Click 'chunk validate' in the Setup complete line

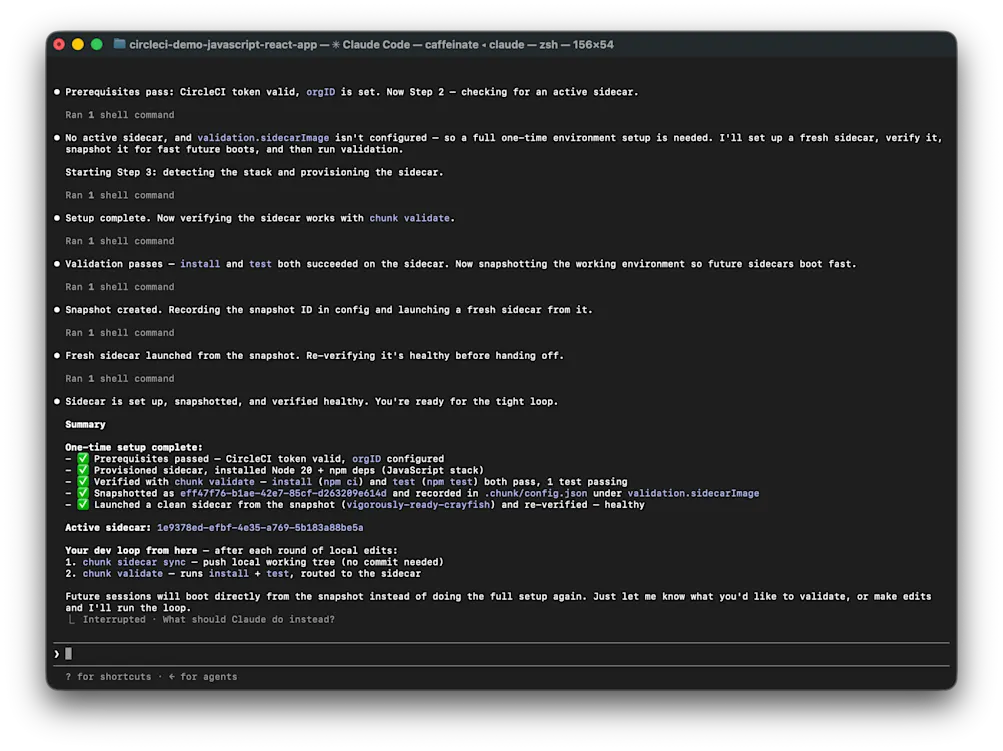[x=409, y=218]
